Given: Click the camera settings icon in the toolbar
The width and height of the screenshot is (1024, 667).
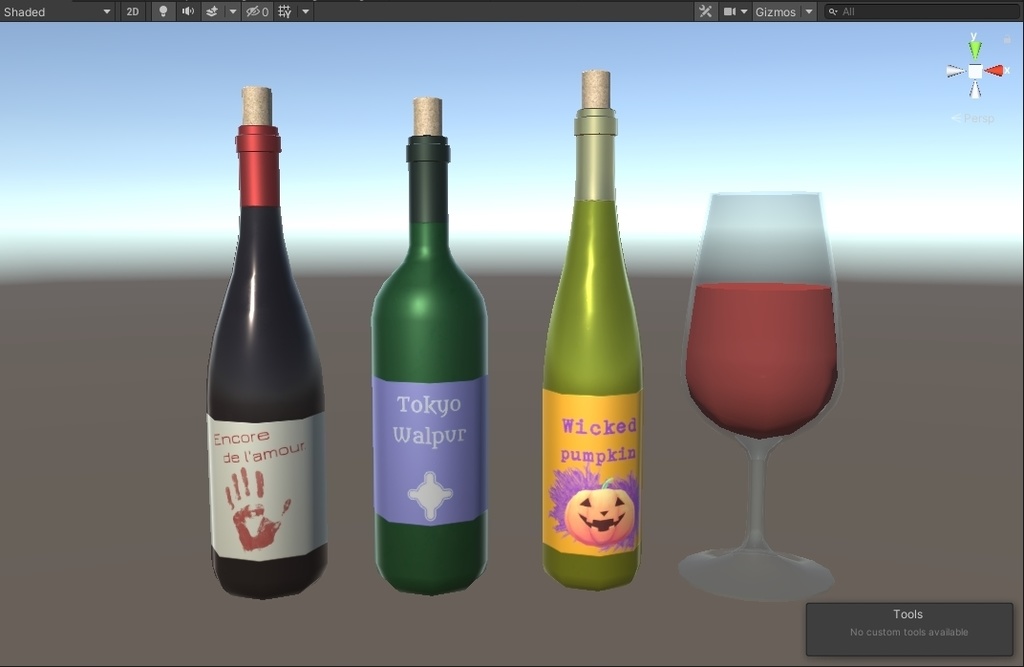Looking at the screenshot, I should tap(729, 11).
